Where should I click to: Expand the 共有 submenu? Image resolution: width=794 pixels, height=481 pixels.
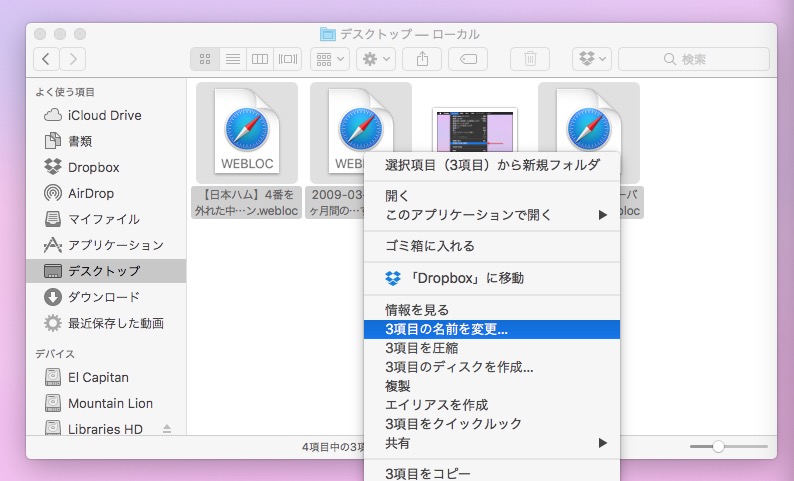(492, 443)
